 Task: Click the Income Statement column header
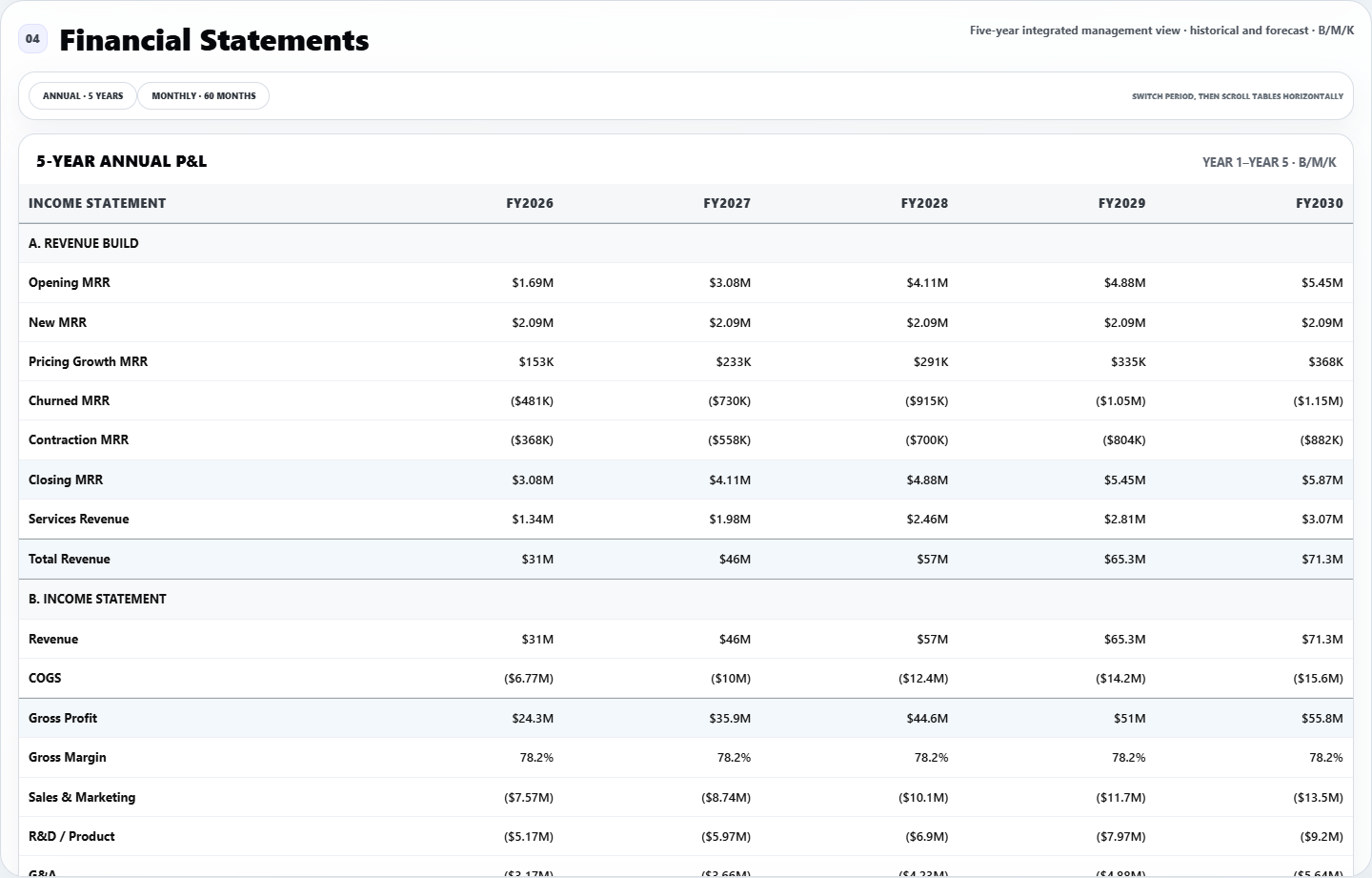coord(97,203)
